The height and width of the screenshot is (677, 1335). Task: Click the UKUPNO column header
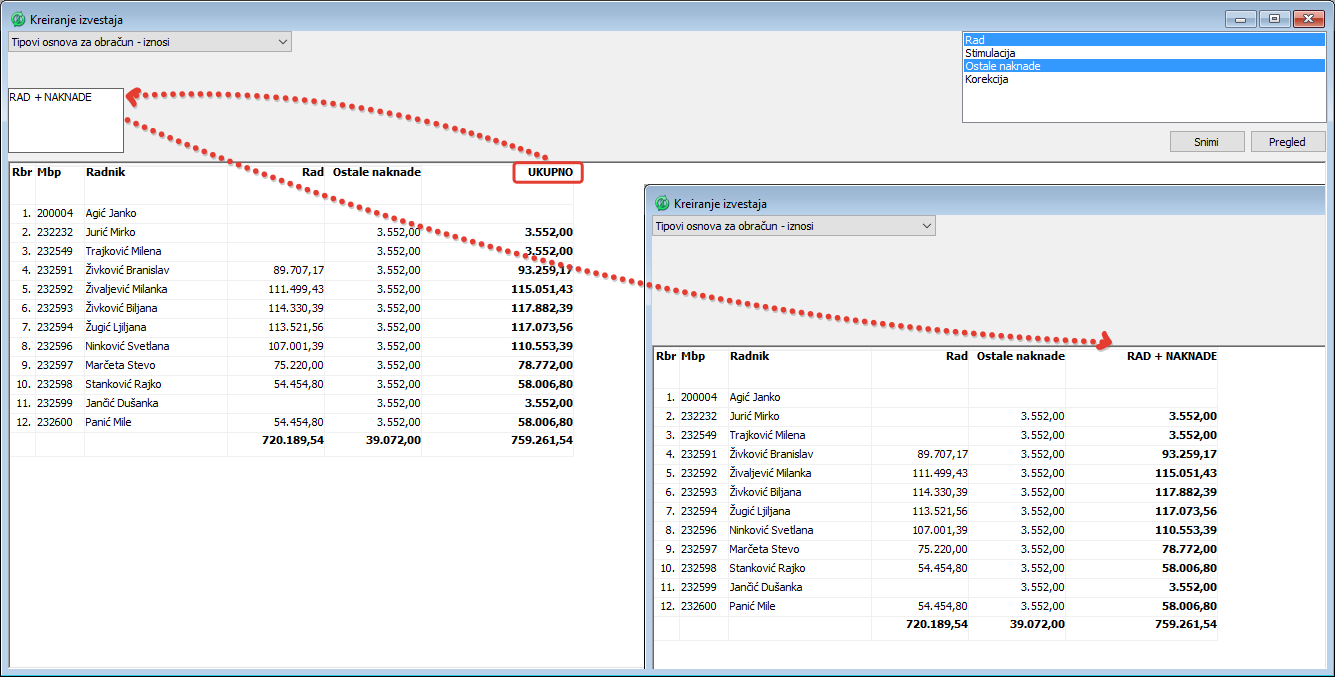point(549,172)
